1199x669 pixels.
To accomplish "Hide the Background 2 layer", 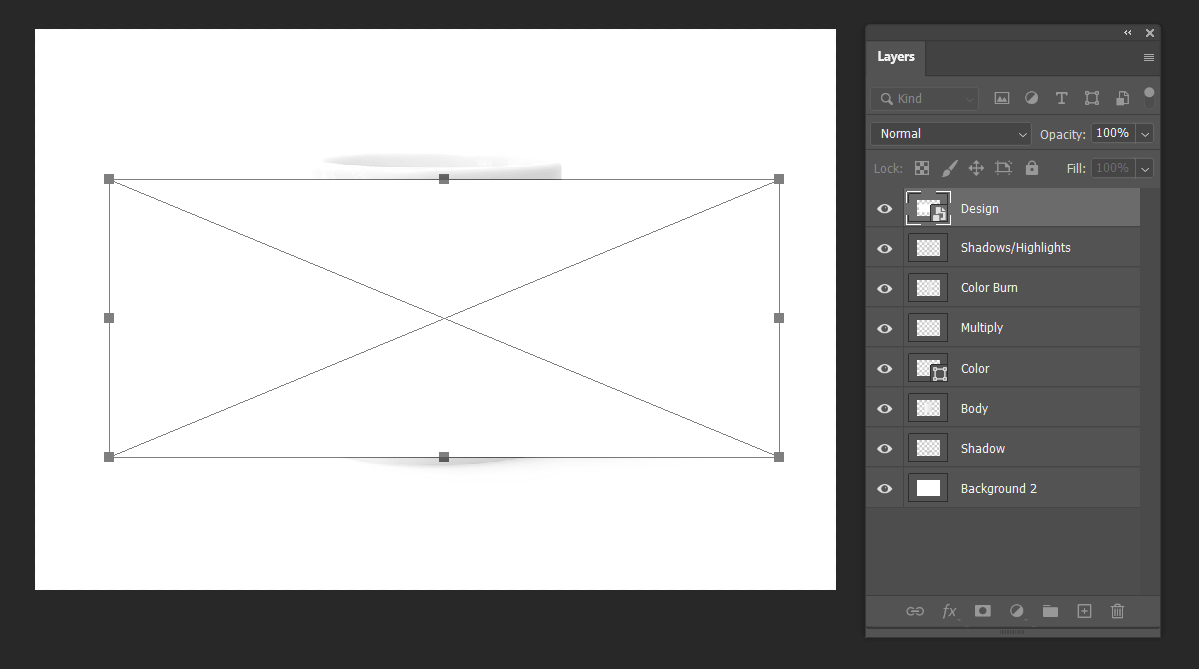I will [x=885, y=489].
